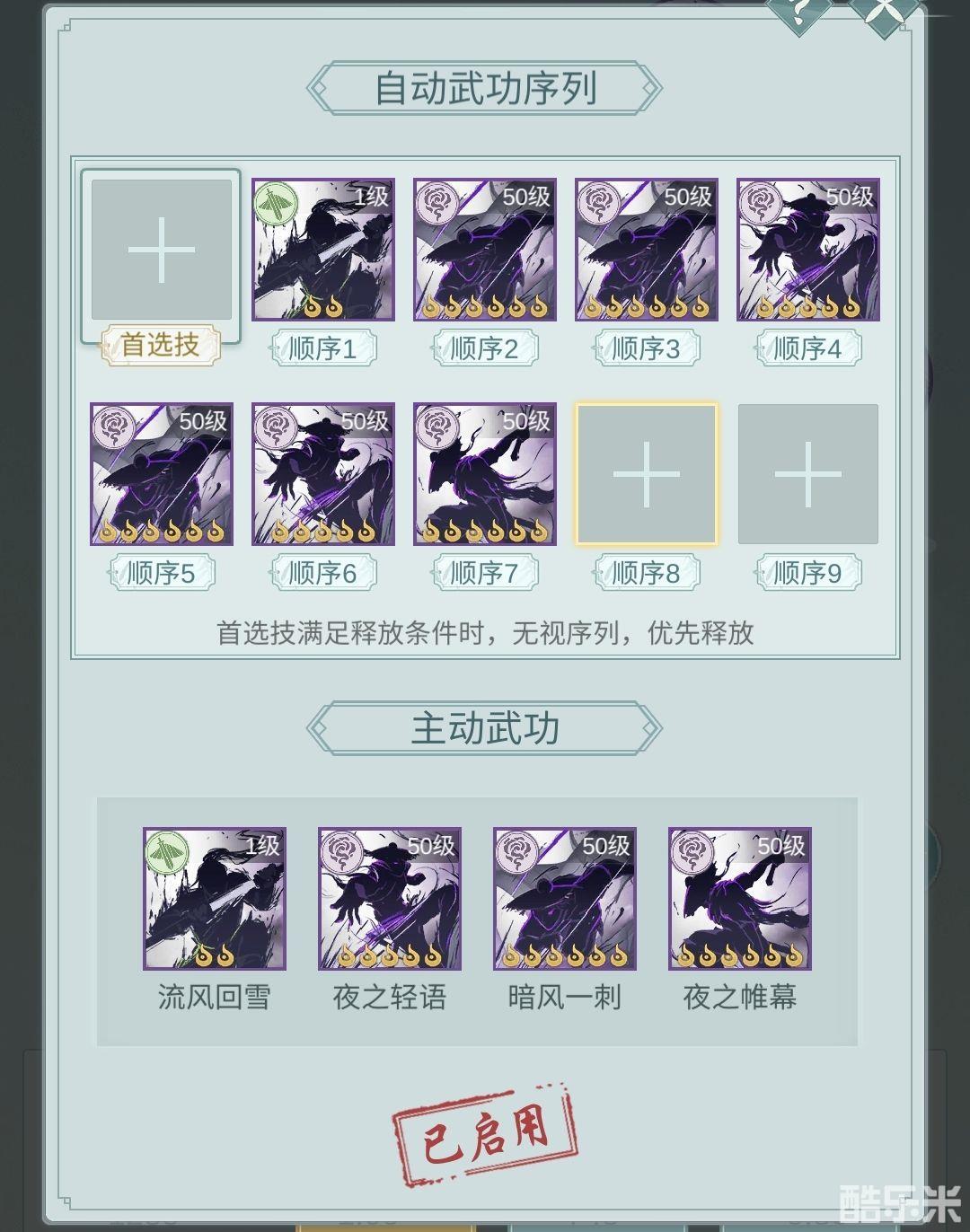Viewport: 970px width, 1232px height.
Task: Click the 首选技 label tag
Action: [161, 345]
